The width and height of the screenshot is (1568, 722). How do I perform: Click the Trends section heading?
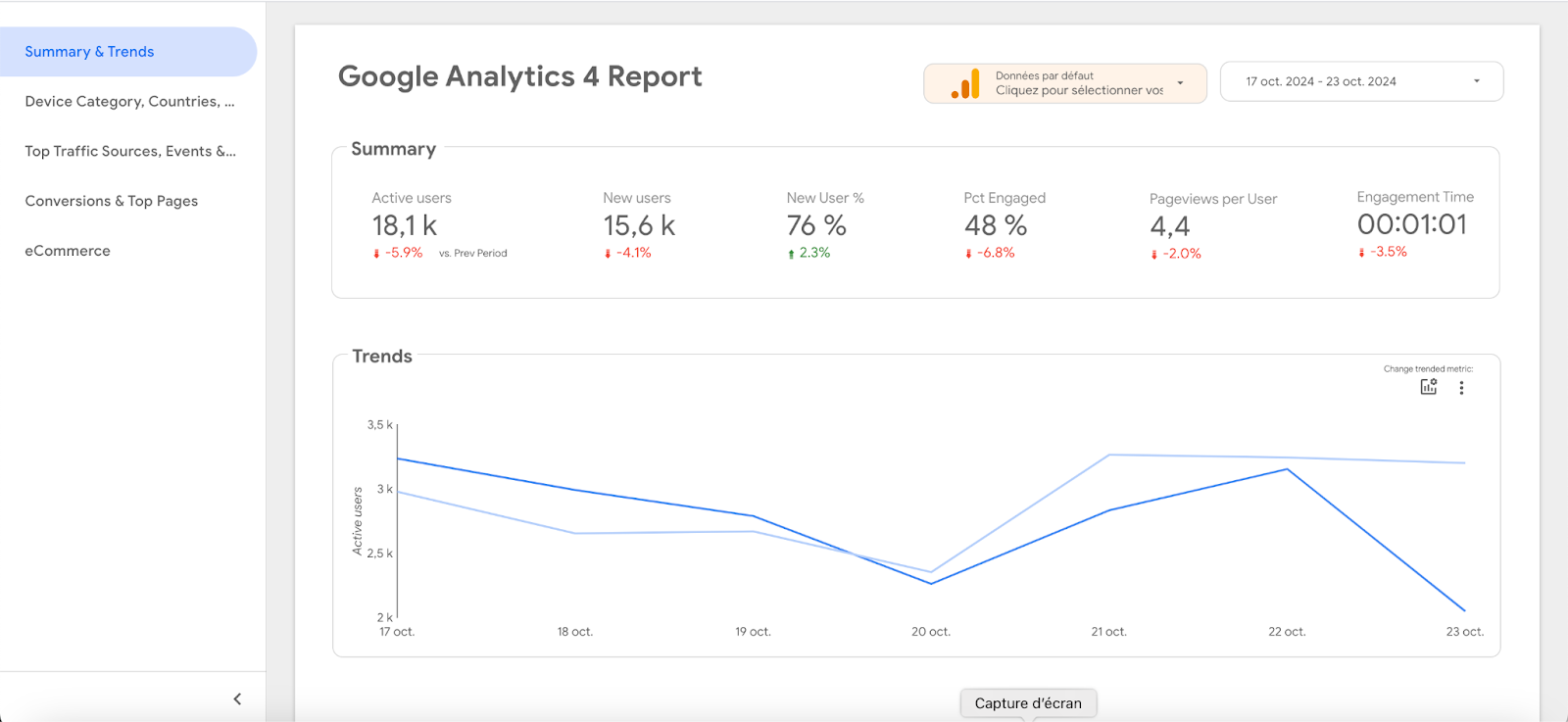[382, 357]
